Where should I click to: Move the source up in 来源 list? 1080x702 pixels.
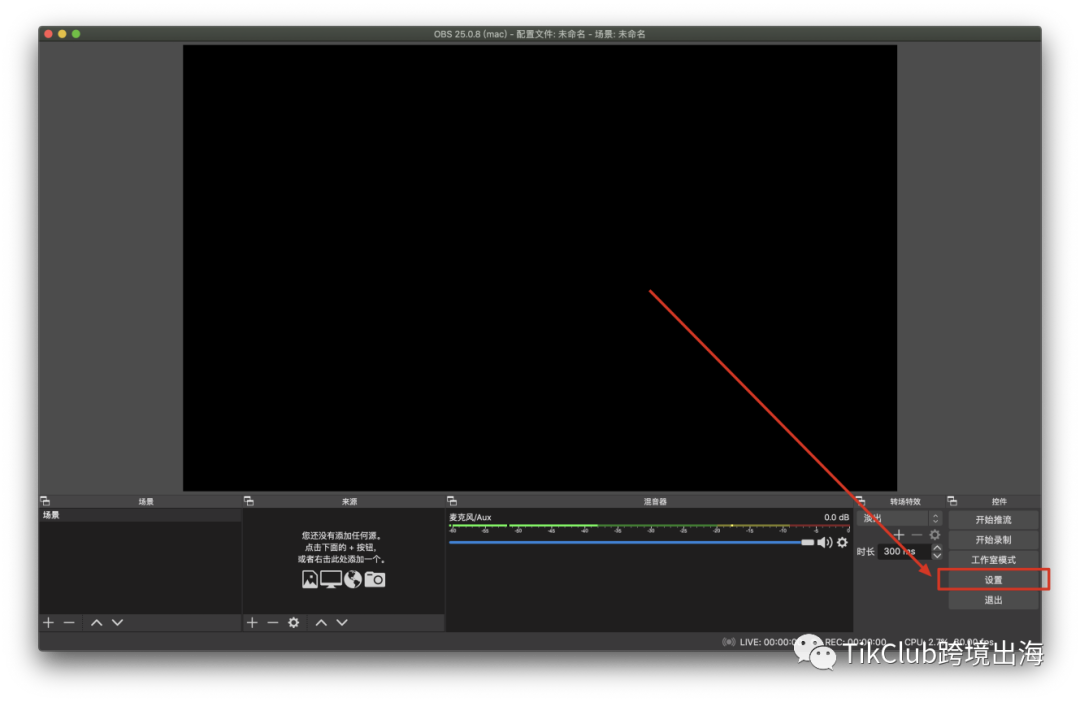click(321, 623)
